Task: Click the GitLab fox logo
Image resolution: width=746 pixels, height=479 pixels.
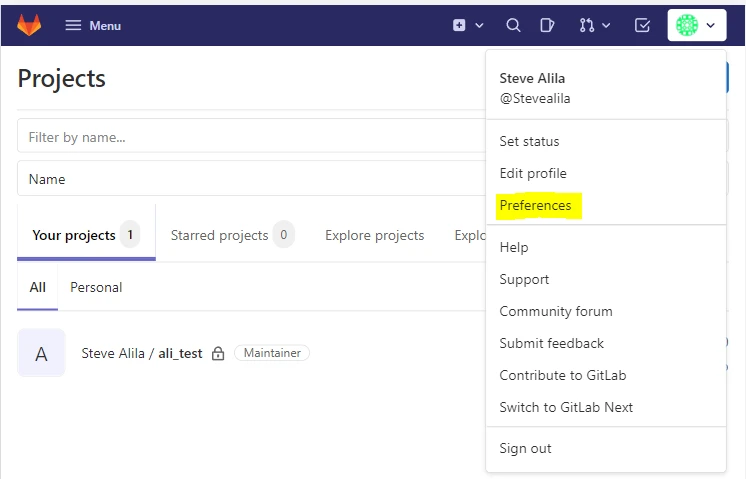Action: 29,25
